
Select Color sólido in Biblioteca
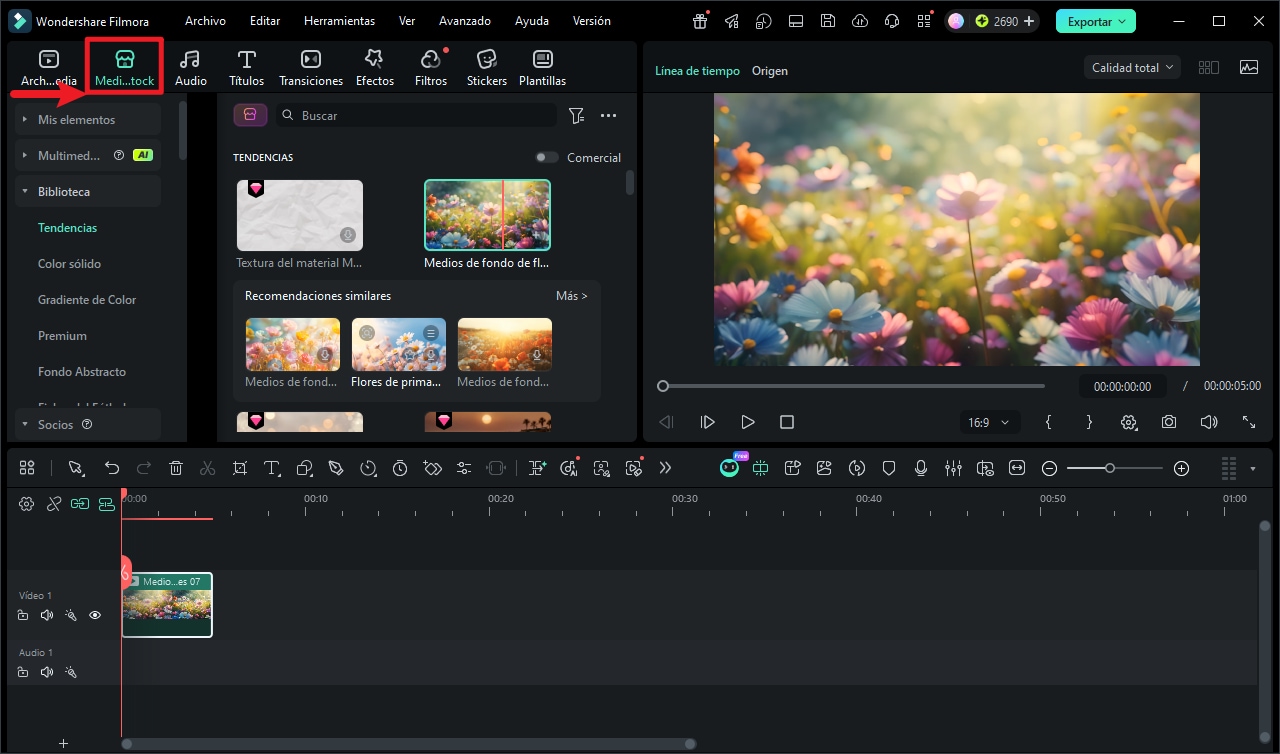point(69,264)
